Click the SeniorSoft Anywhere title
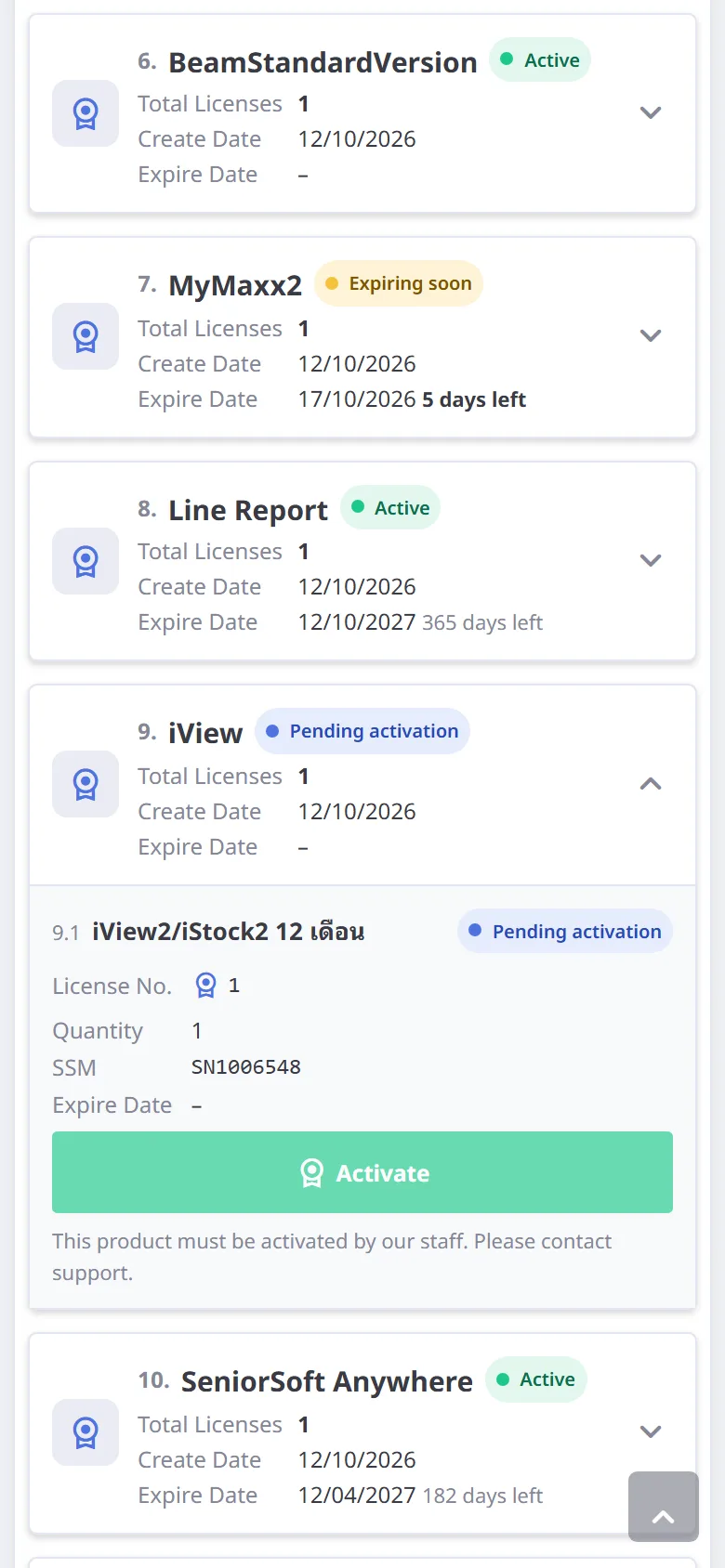The height and width of the screenshot is (1568, 725). click(x=327, y=1381)
